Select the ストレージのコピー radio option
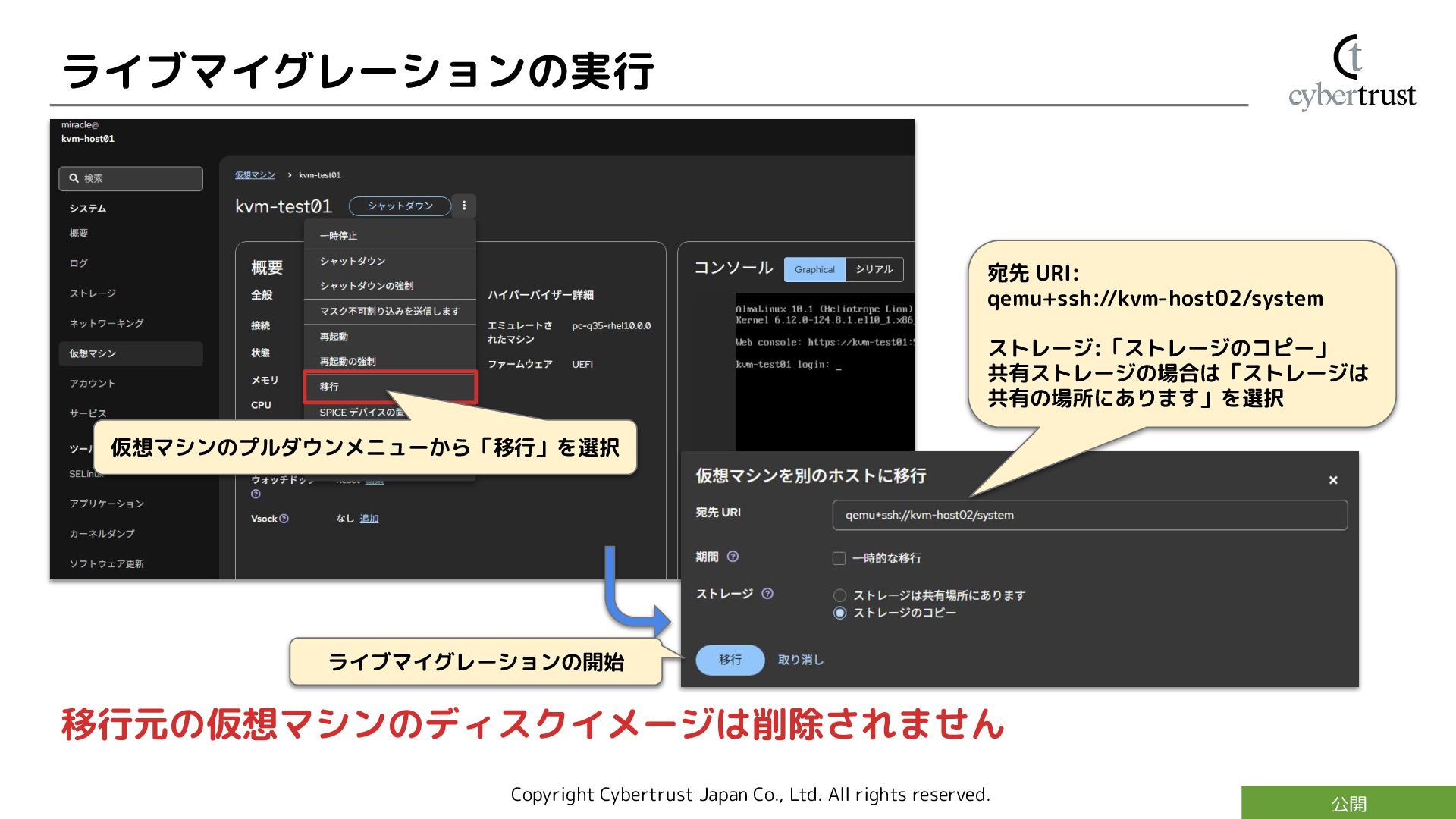Screen dimensions: 1456x819 click(x=839, y=613)
